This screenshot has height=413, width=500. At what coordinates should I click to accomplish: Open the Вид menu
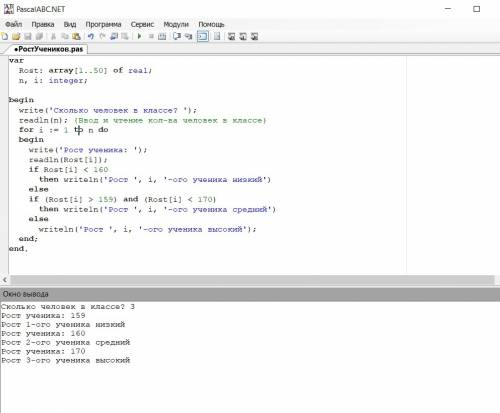click(70, 24)
